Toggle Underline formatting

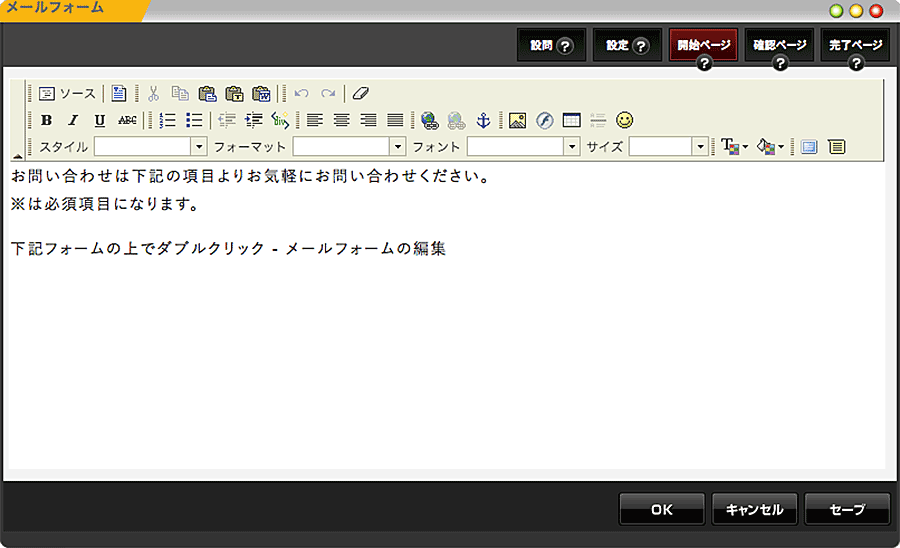100,120
